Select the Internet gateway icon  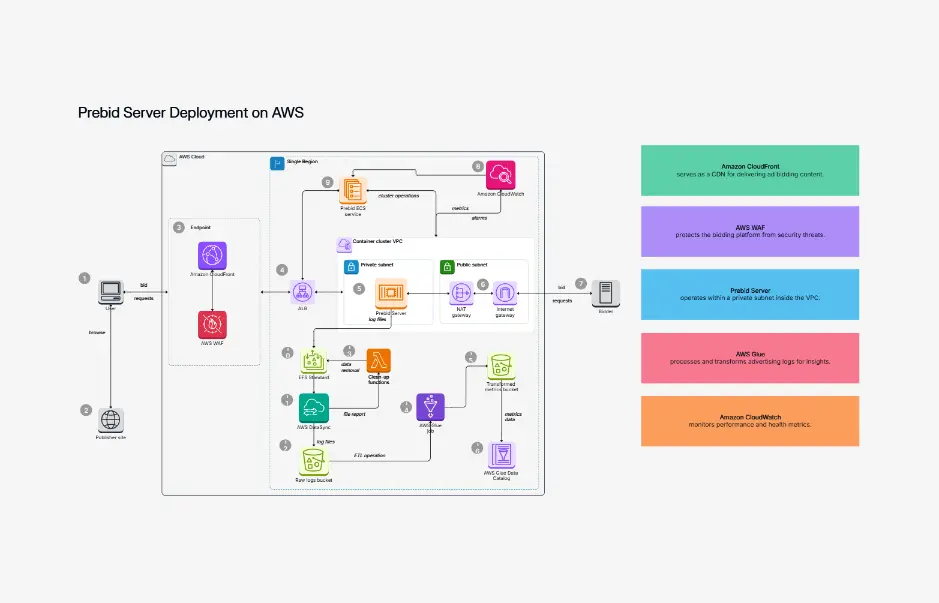tap(504, 291)
